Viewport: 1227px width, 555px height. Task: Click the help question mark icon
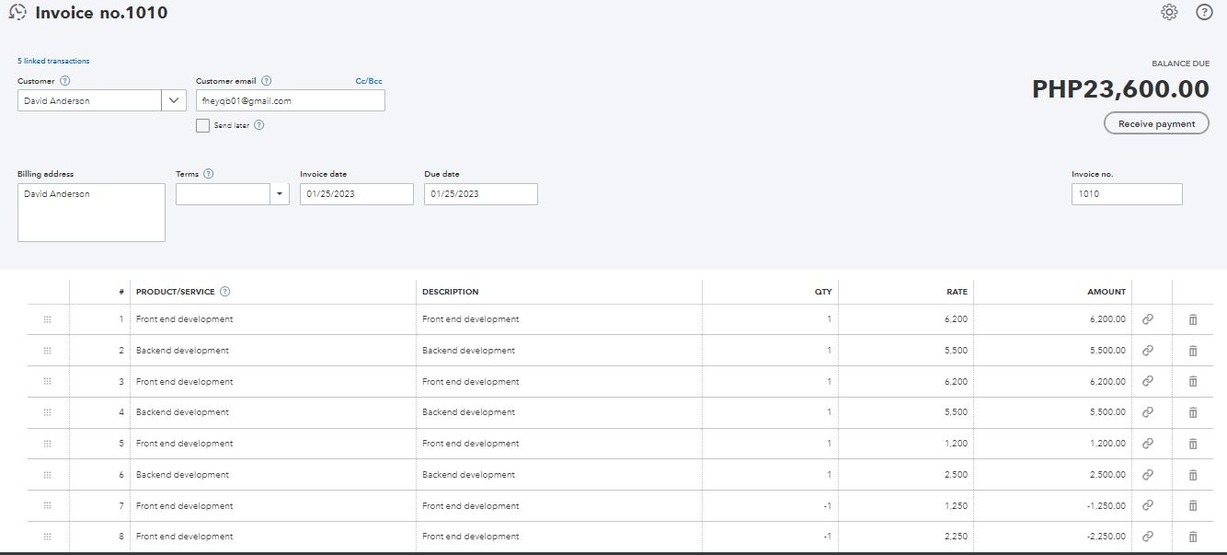(1204, 12)
